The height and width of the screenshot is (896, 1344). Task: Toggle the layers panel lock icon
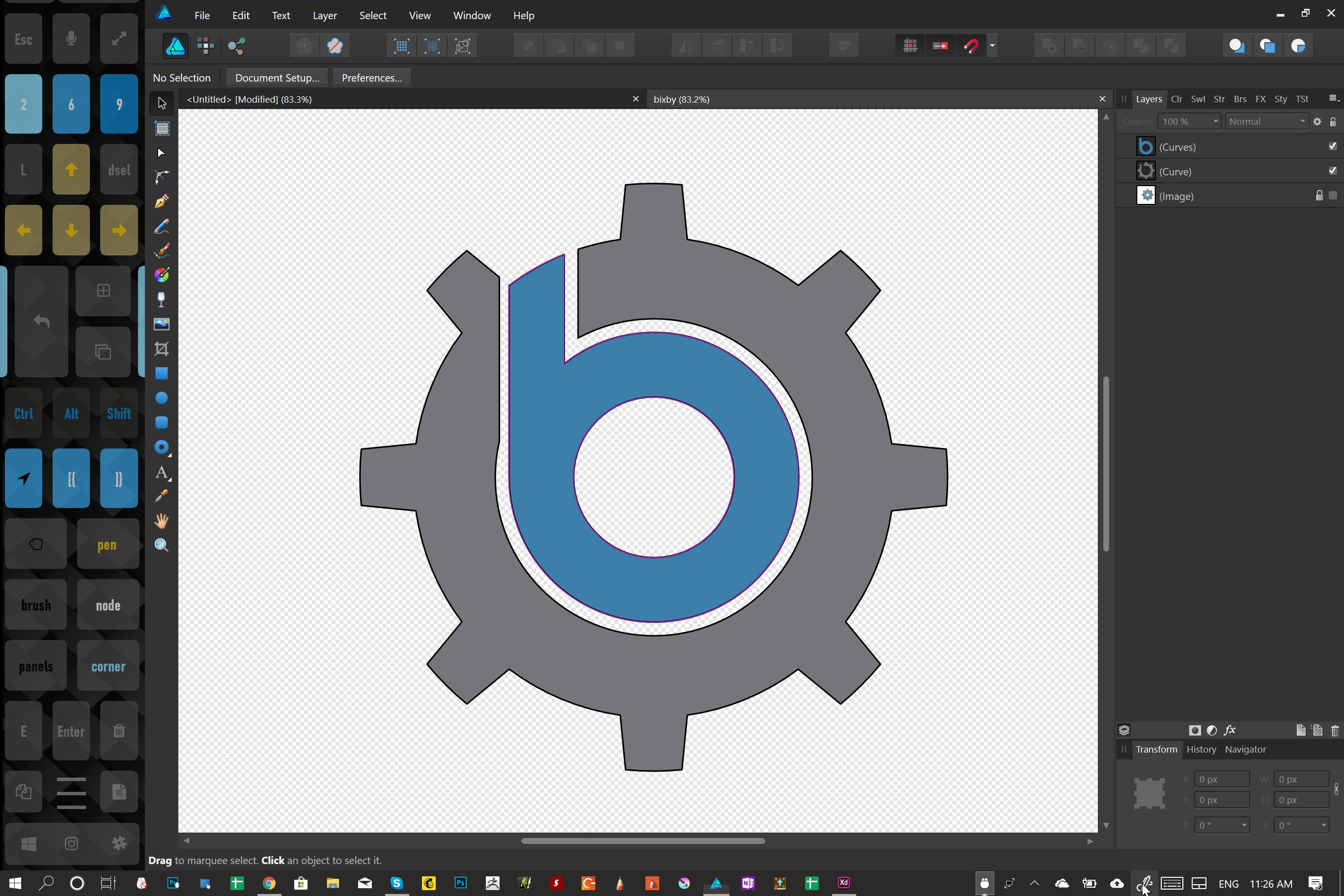pos(1333,122)
